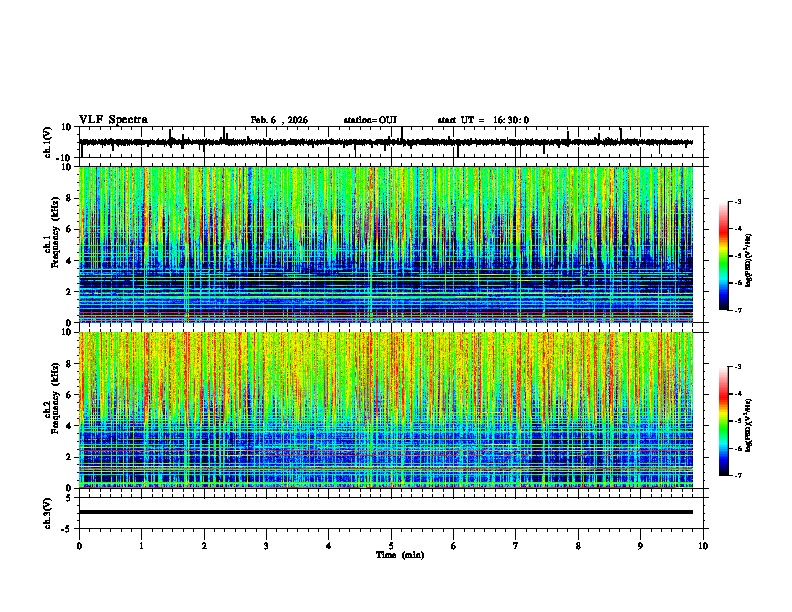792x612 pixels.
Task: Click the "ch.1 Frequency (kHz)" axis label
Action: (x=52, y=232)
